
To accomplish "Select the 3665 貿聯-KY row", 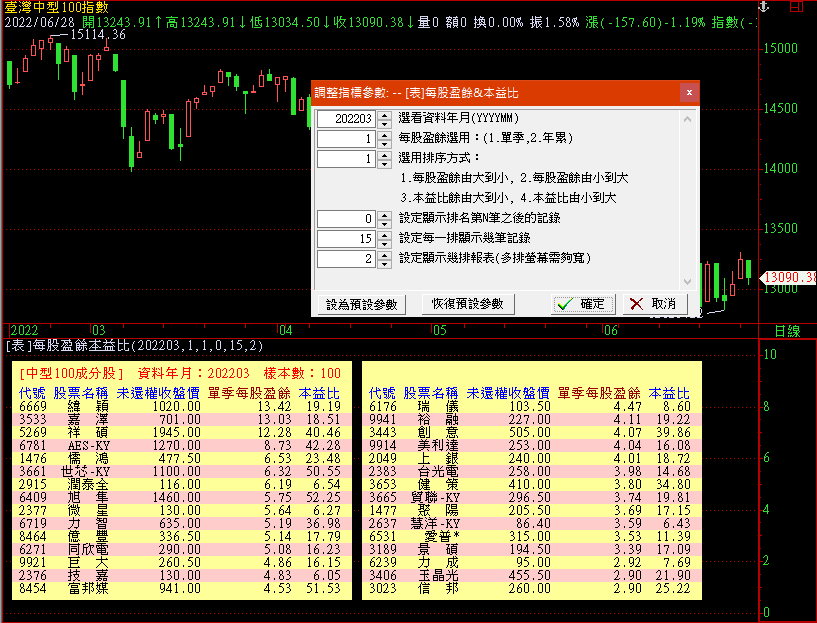I will 531,497.
